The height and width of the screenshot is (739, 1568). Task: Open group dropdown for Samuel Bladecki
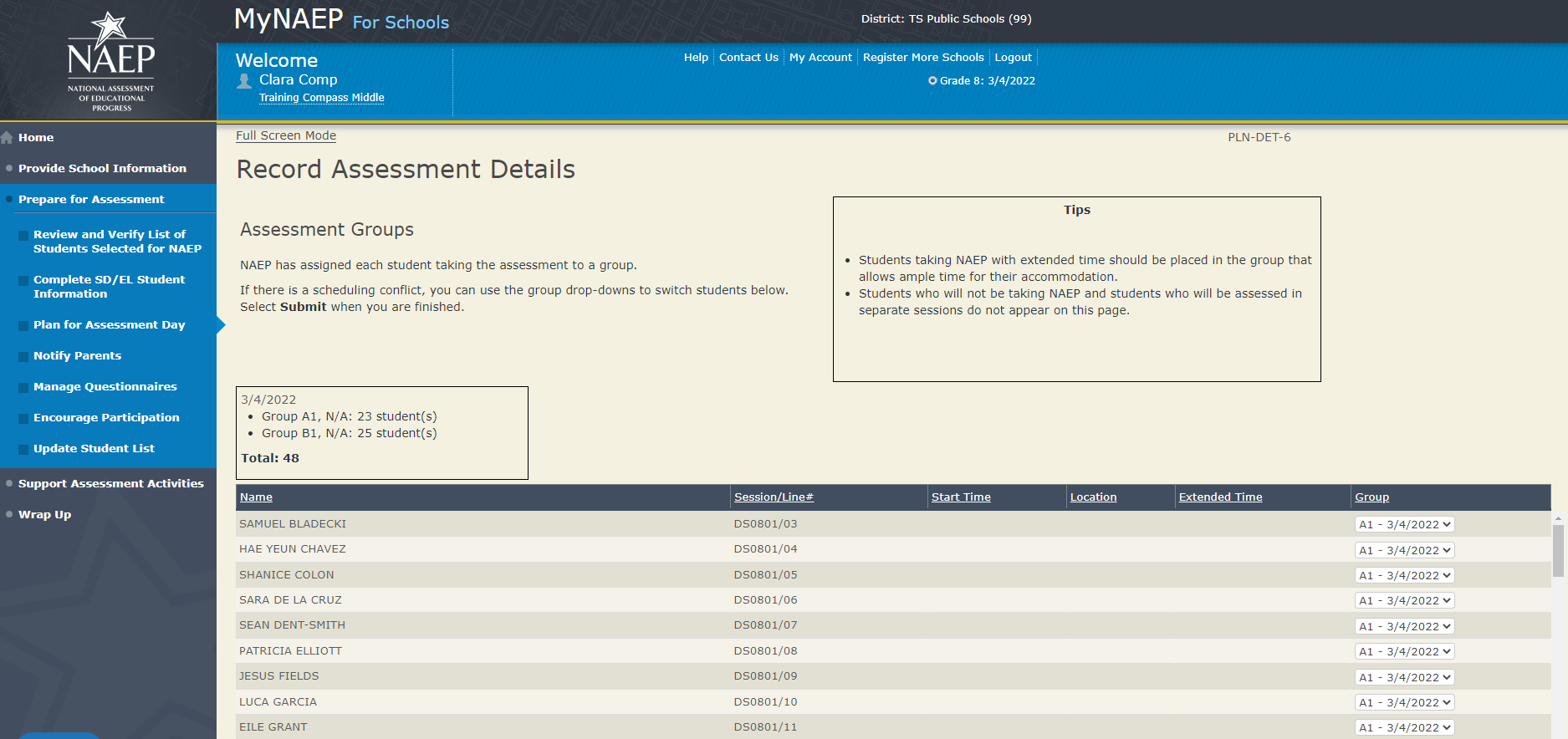click(x=1404, y=525)
